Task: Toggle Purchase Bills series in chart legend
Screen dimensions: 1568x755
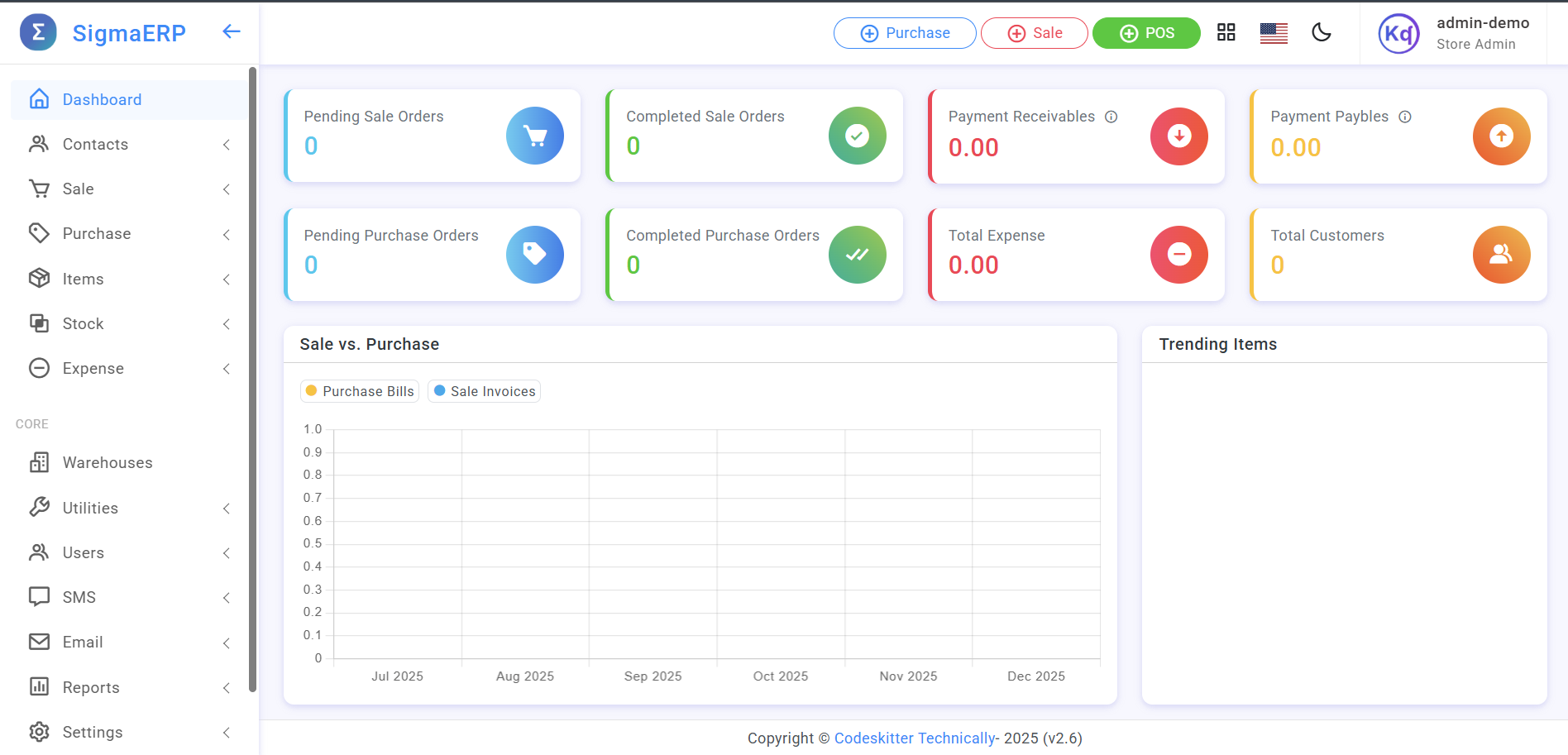Action: (360, 391)
